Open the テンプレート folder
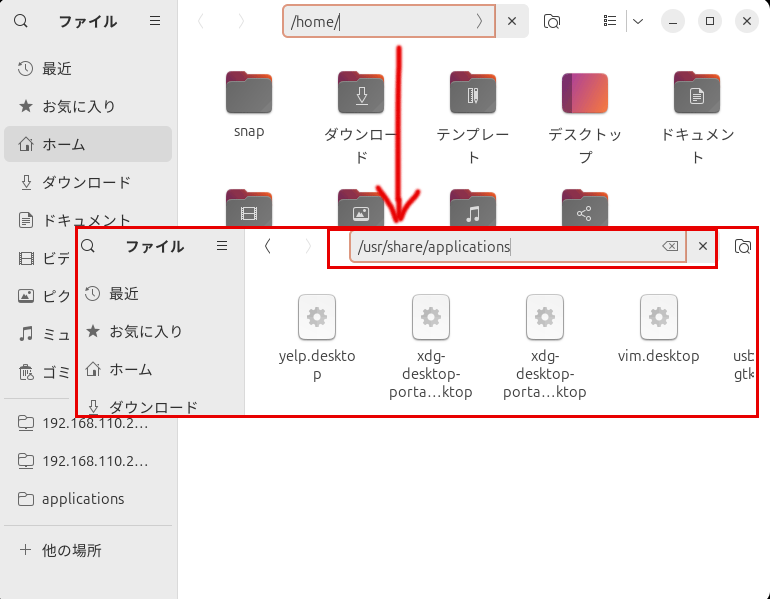Viewport: 770px width, 599px height. [473, 94]
